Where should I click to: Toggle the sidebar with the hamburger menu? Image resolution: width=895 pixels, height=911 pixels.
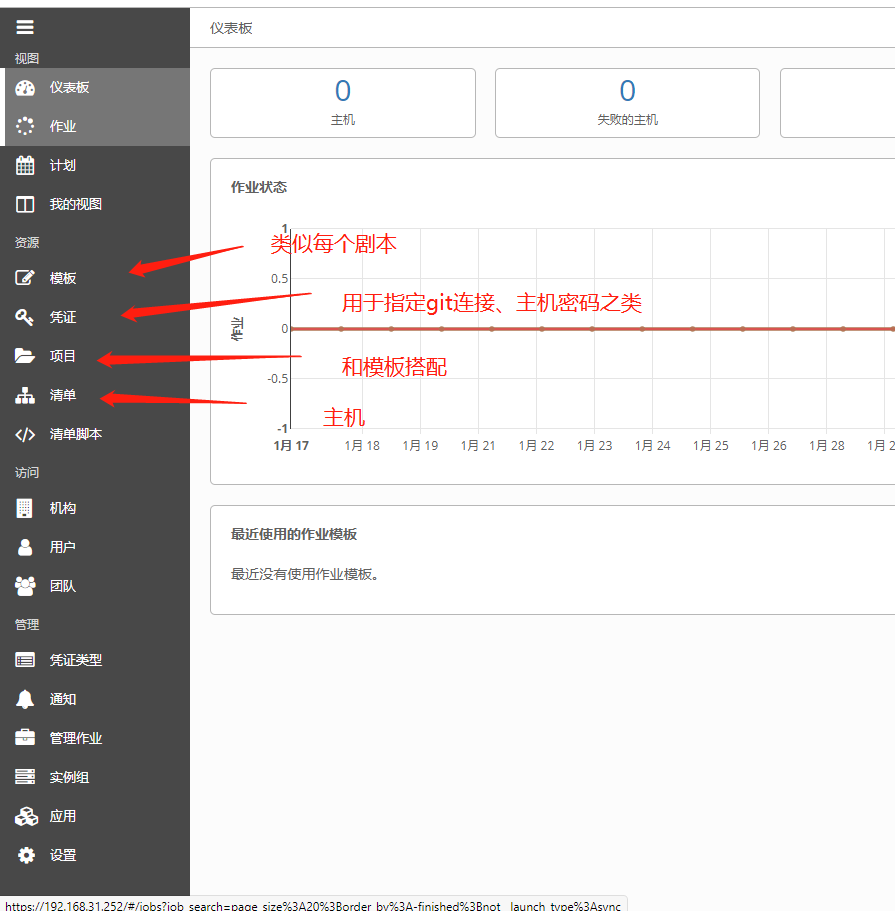tap(25, 27)
